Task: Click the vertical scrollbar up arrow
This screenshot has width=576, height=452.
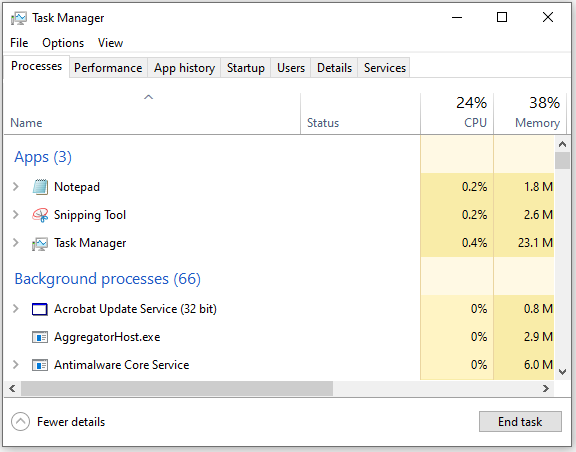Action: (562, 144)
